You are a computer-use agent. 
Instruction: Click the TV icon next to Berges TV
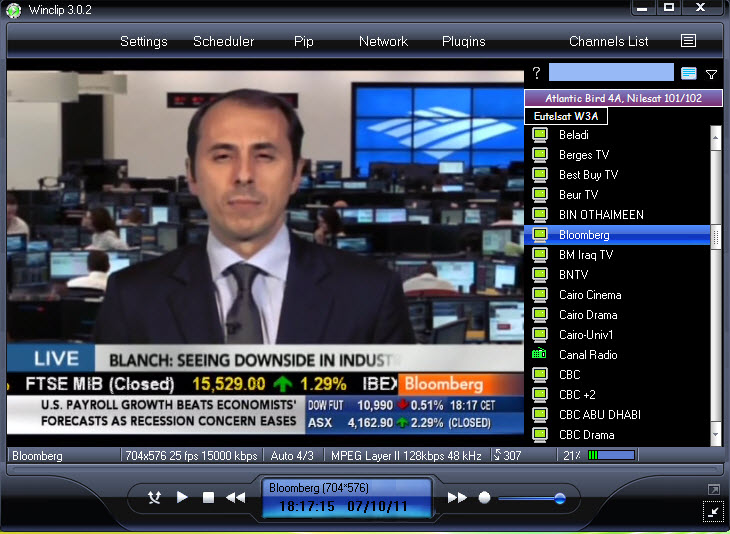pos(540,155)
